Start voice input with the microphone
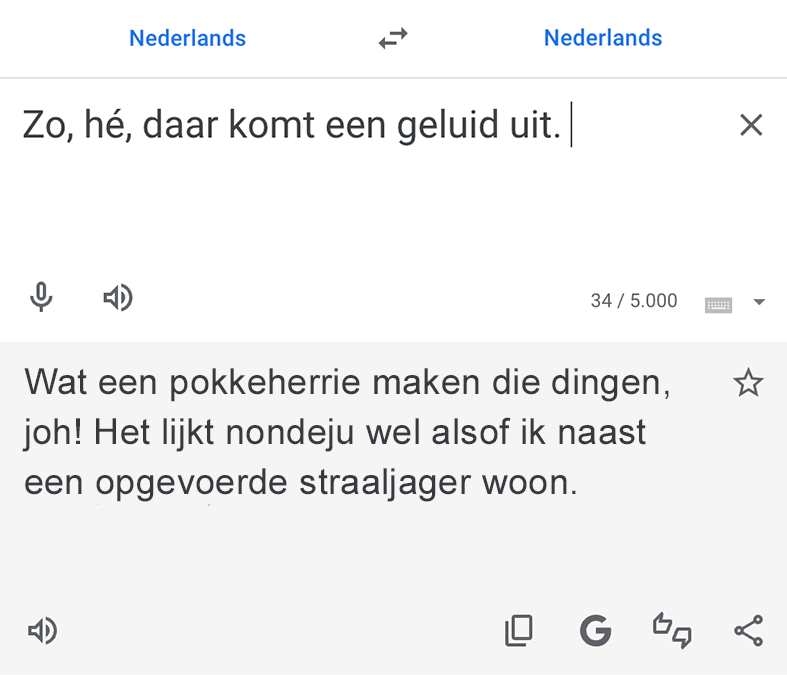 pos(41,297)
